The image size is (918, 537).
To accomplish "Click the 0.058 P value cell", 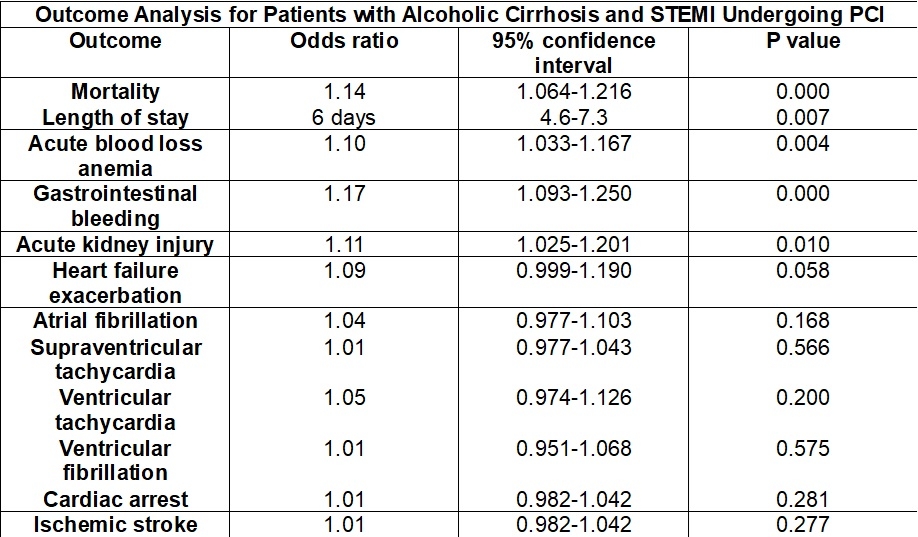I will [803, 271].
